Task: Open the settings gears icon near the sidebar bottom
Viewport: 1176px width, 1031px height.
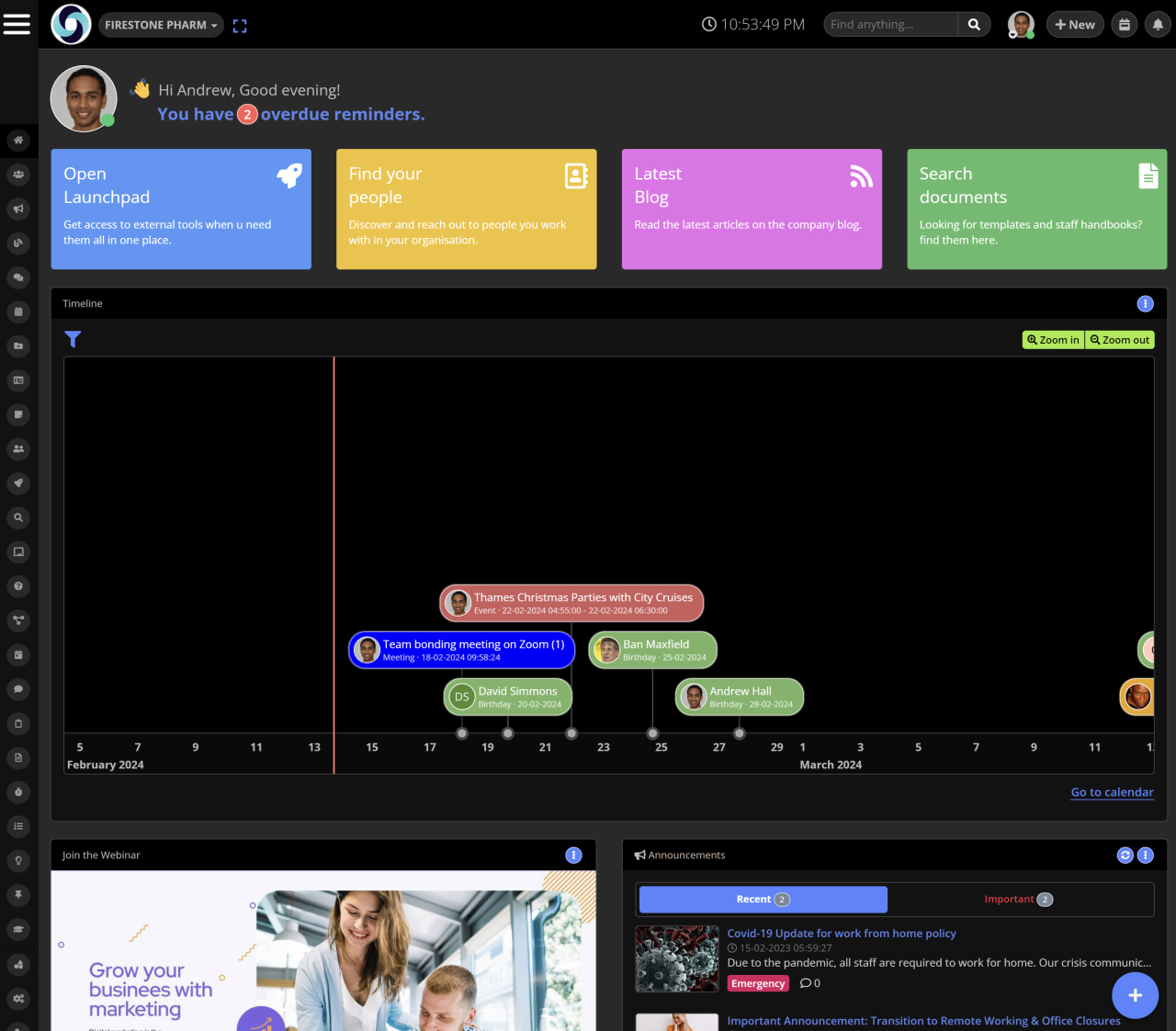Action: point(18,999)
